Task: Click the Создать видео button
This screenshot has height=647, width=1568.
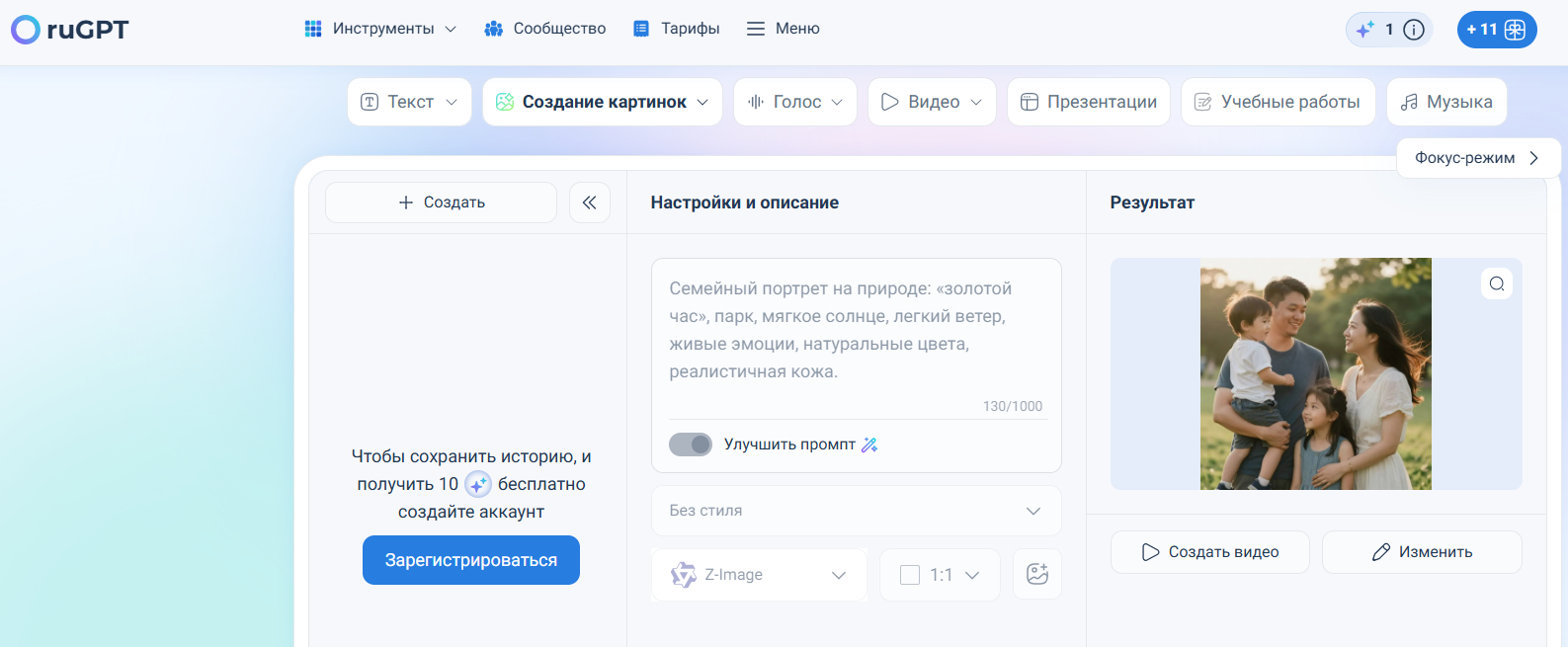Action: point(1209,552)
